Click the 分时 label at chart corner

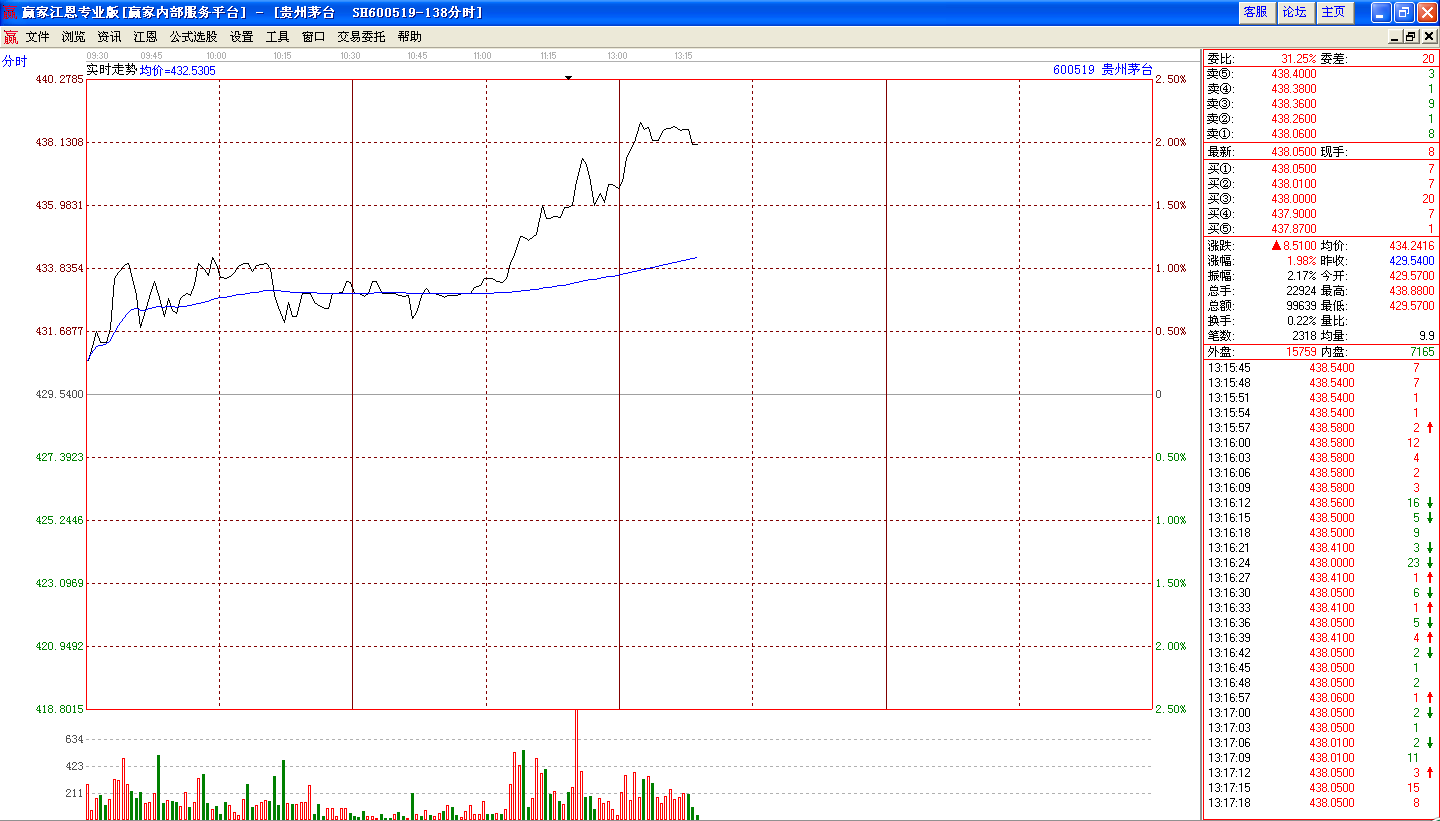[15, 61]
